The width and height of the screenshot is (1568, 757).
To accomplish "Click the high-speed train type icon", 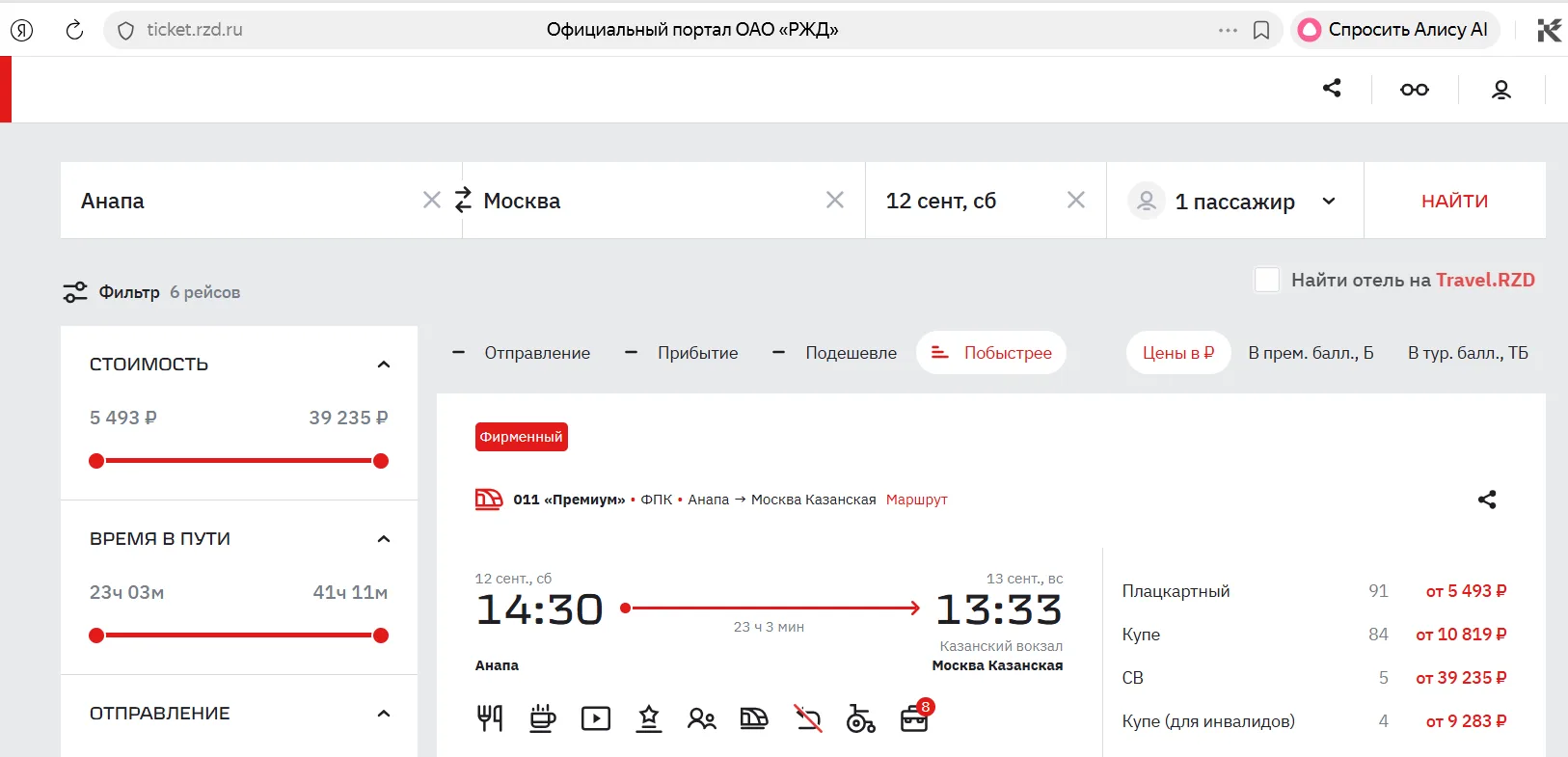I will (754, 718).
